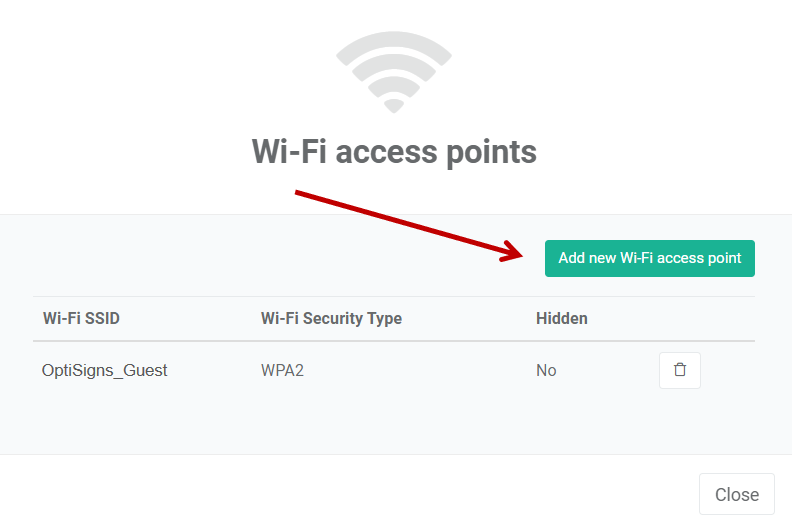Click the Wi-Fi Security Type column header
The width and height of the screenshot is (796, 517).
331,318
